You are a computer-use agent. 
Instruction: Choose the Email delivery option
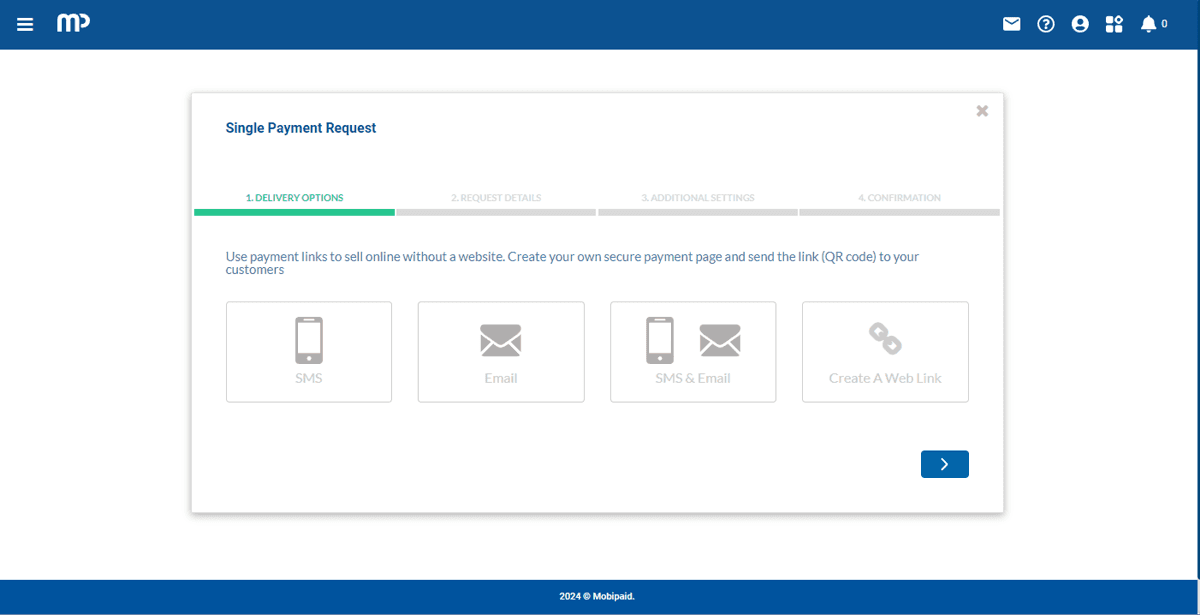coord(501,352)
